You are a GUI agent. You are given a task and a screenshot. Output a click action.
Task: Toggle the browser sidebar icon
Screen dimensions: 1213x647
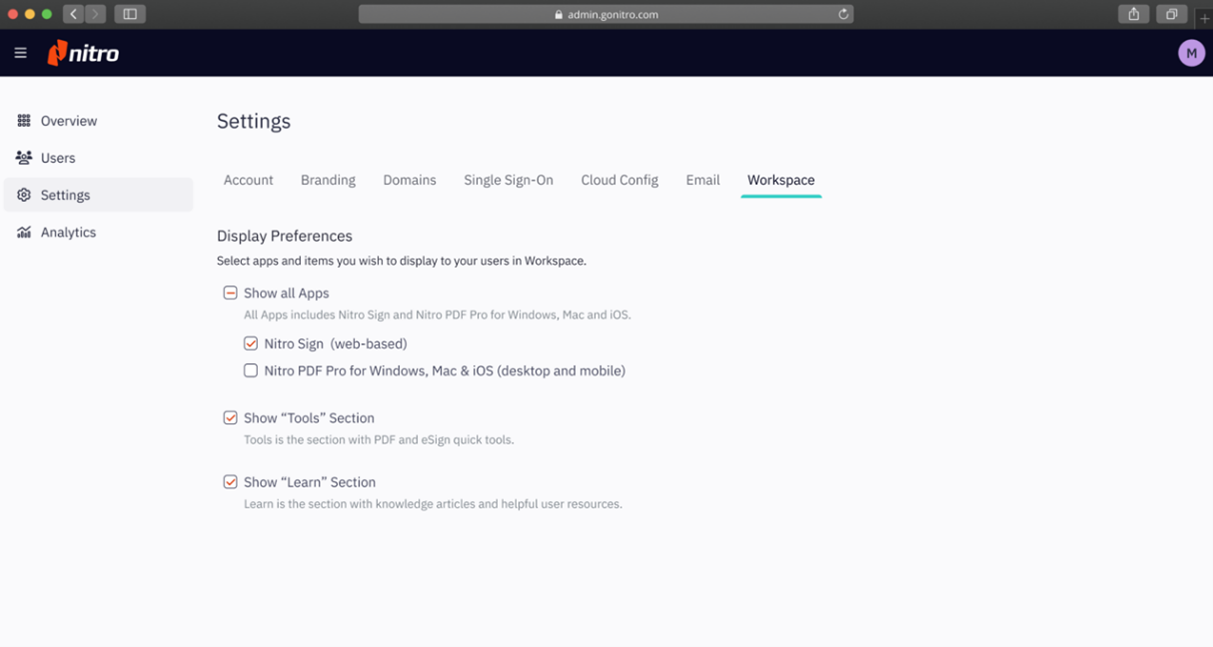129,14
